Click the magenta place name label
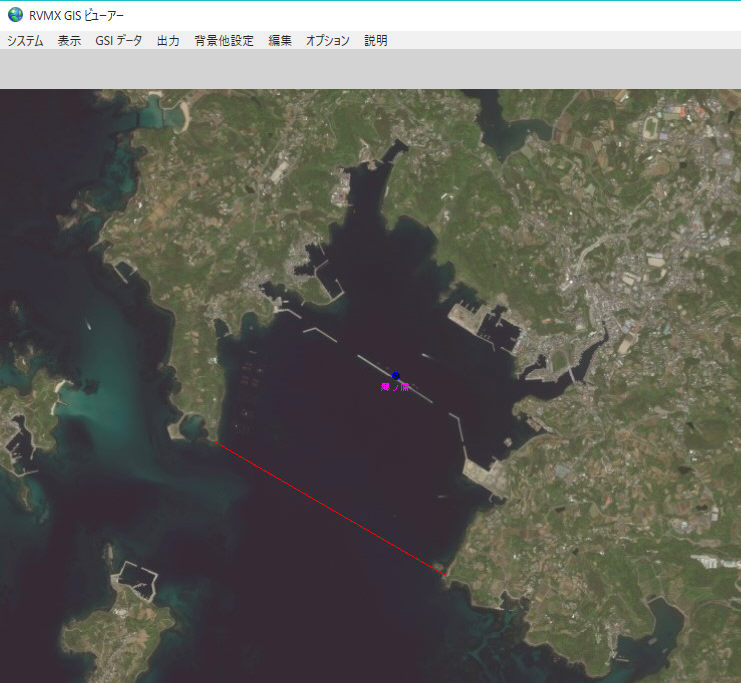Viewport: 741px width, 683px height. click(x=395, y=386)
